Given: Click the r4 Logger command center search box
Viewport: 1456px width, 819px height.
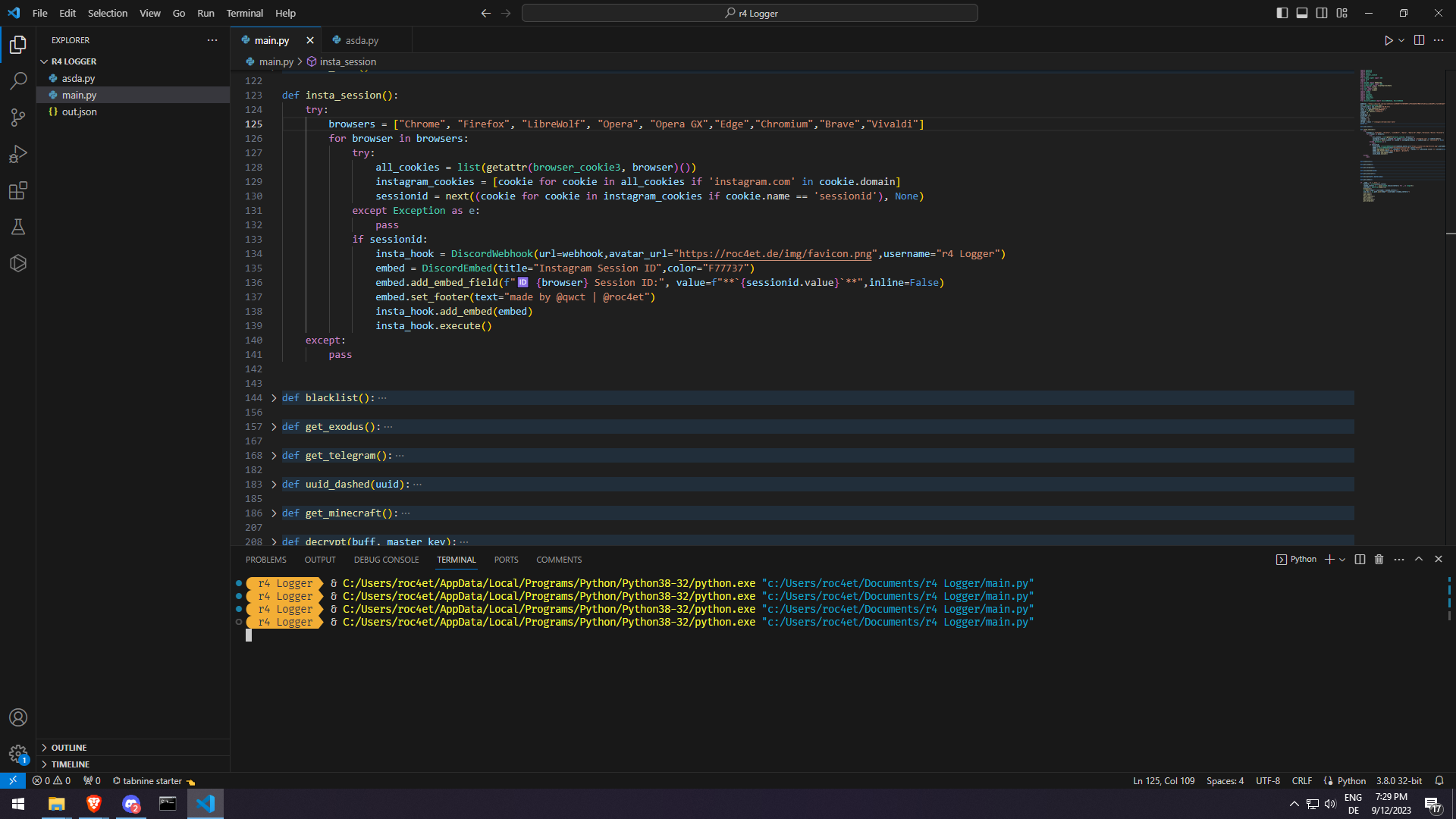Looking at the screenshot, I should [749, 13].
